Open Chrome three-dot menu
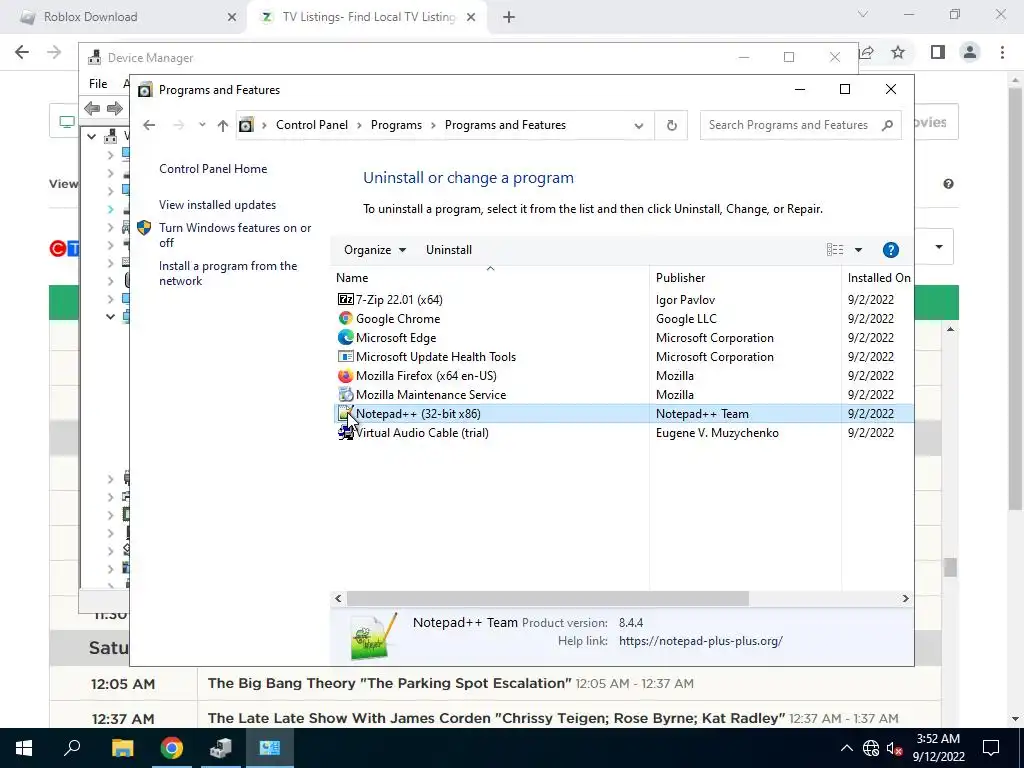 1002,52
